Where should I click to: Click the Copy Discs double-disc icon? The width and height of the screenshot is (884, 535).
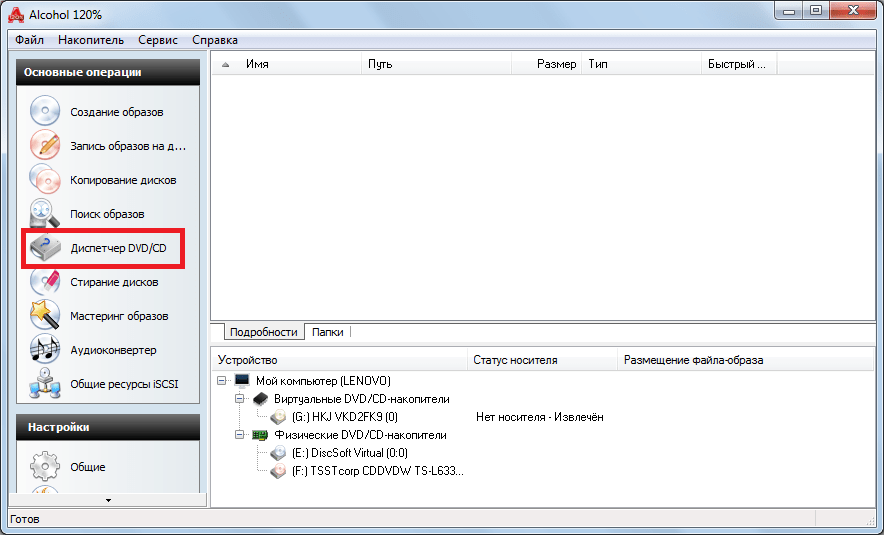coord(45,179)
